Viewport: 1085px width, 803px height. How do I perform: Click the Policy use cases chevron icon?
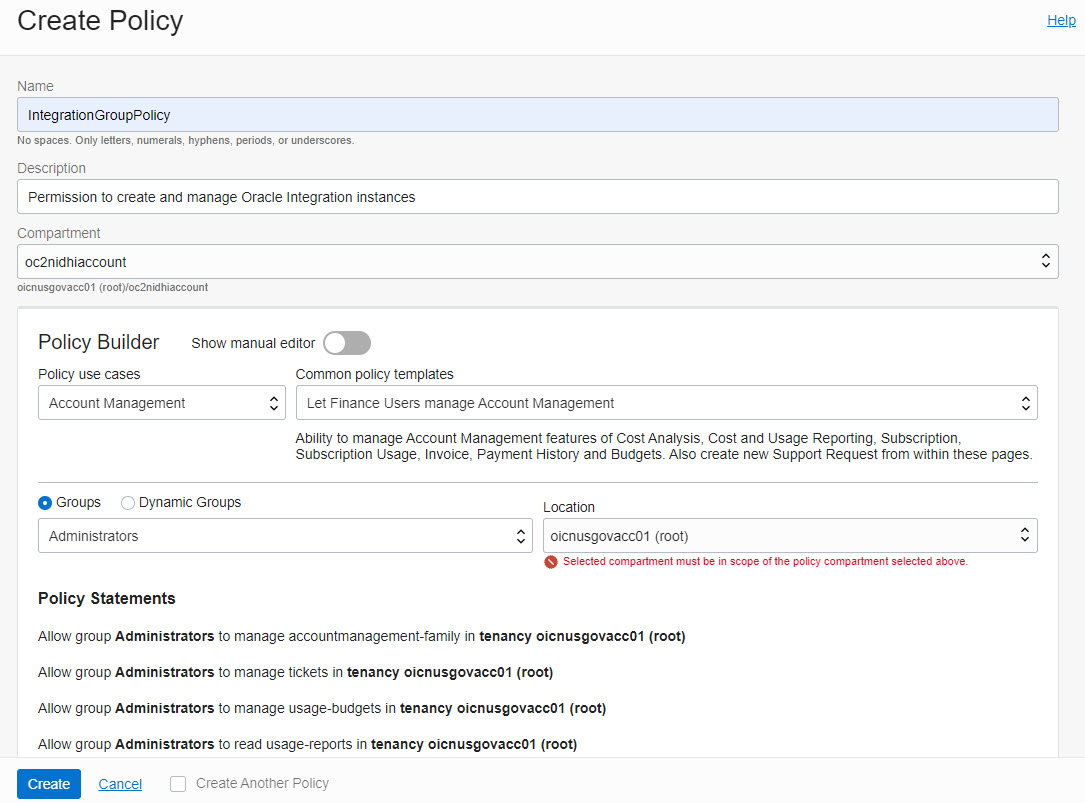pos(273,402)
